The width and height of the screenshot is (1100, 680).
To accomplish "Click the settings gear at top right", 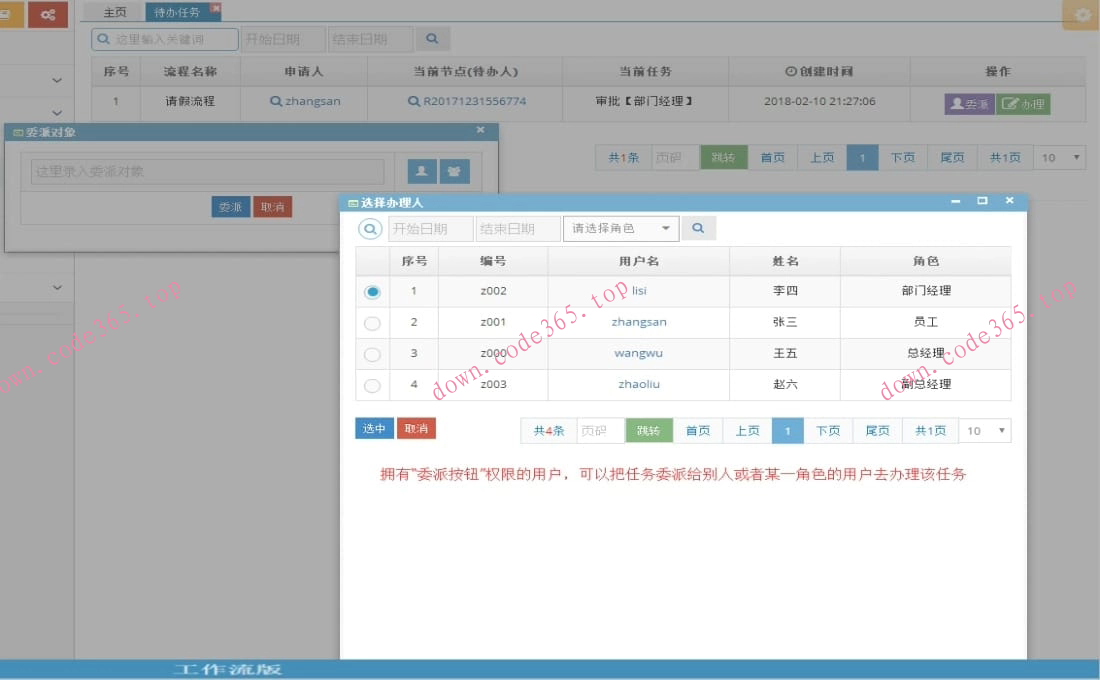I will point(1080,14).
